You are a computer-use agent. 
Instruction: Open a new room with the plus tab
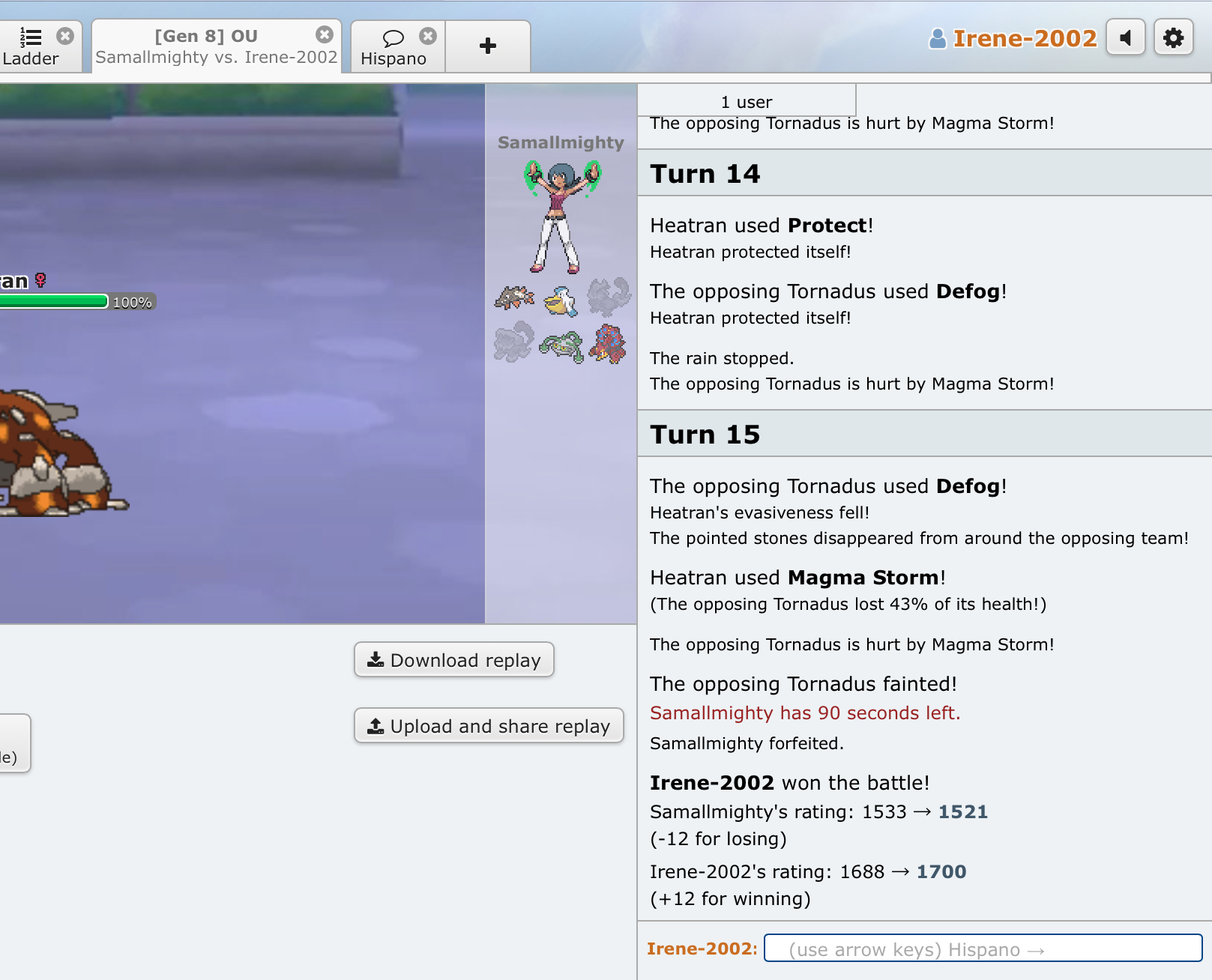pyautogui.click(x=488, y=46)
